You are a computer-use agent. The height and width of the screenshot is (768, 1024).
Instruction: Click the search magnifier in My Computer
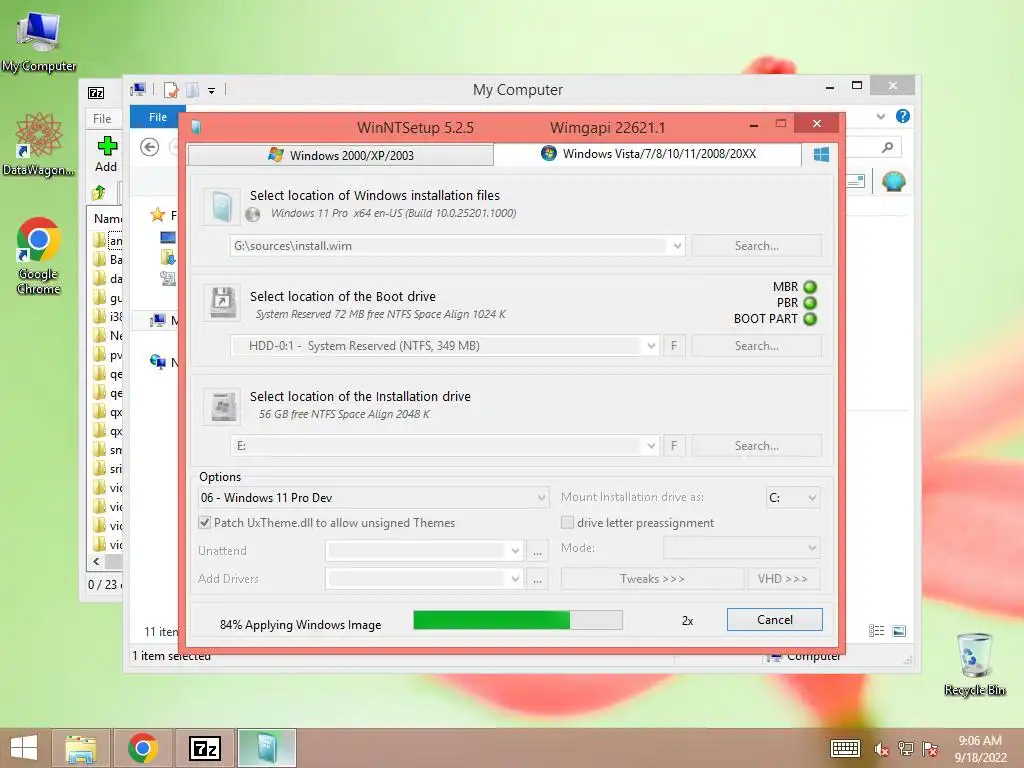pyautogui.click(x=887, y=148)
